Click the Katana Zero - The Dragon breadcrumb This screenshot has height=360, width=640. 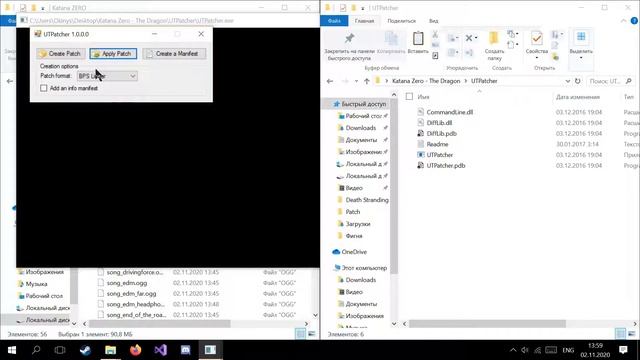tap(426, 81)
